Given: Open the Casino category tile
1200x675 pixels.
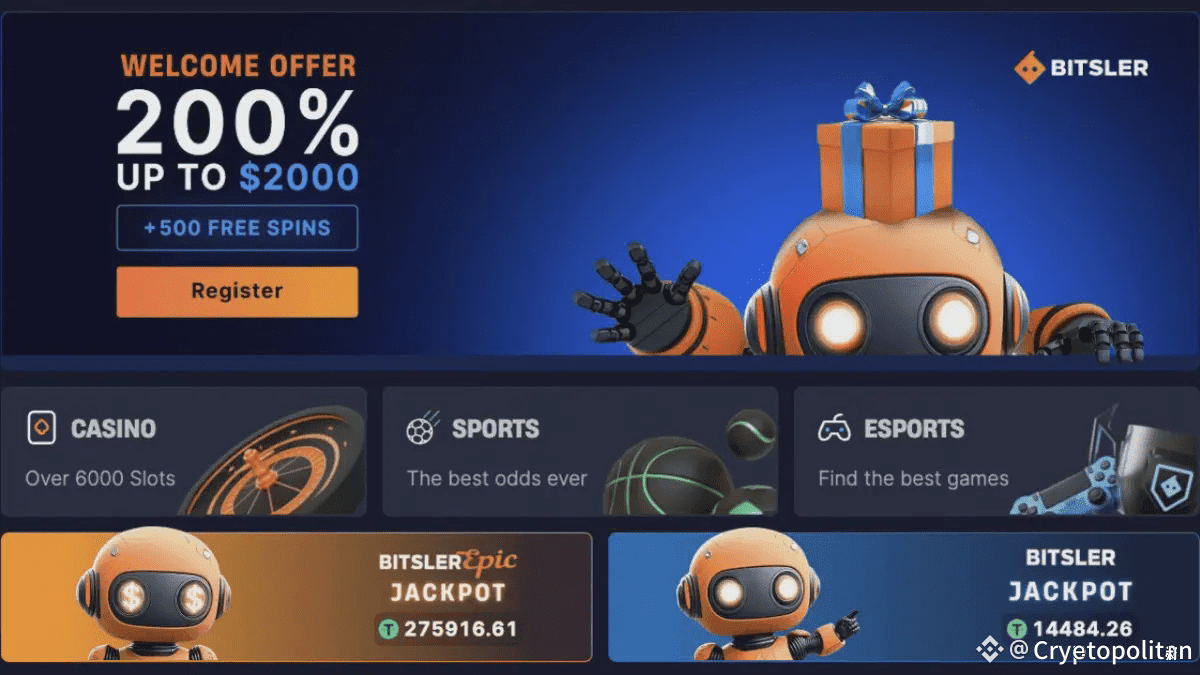Looking at the screenshot, I should click(x=183, y=451).
